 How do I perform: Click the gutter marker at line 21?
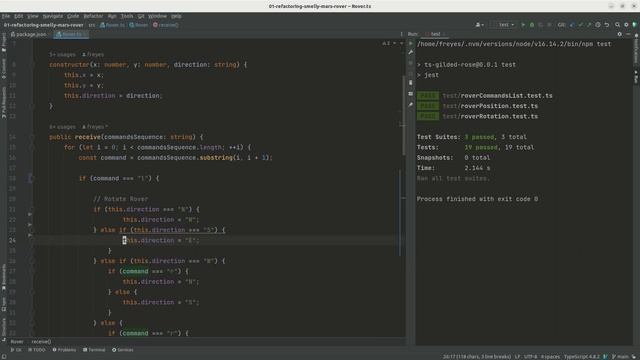[x=30, y=213]
